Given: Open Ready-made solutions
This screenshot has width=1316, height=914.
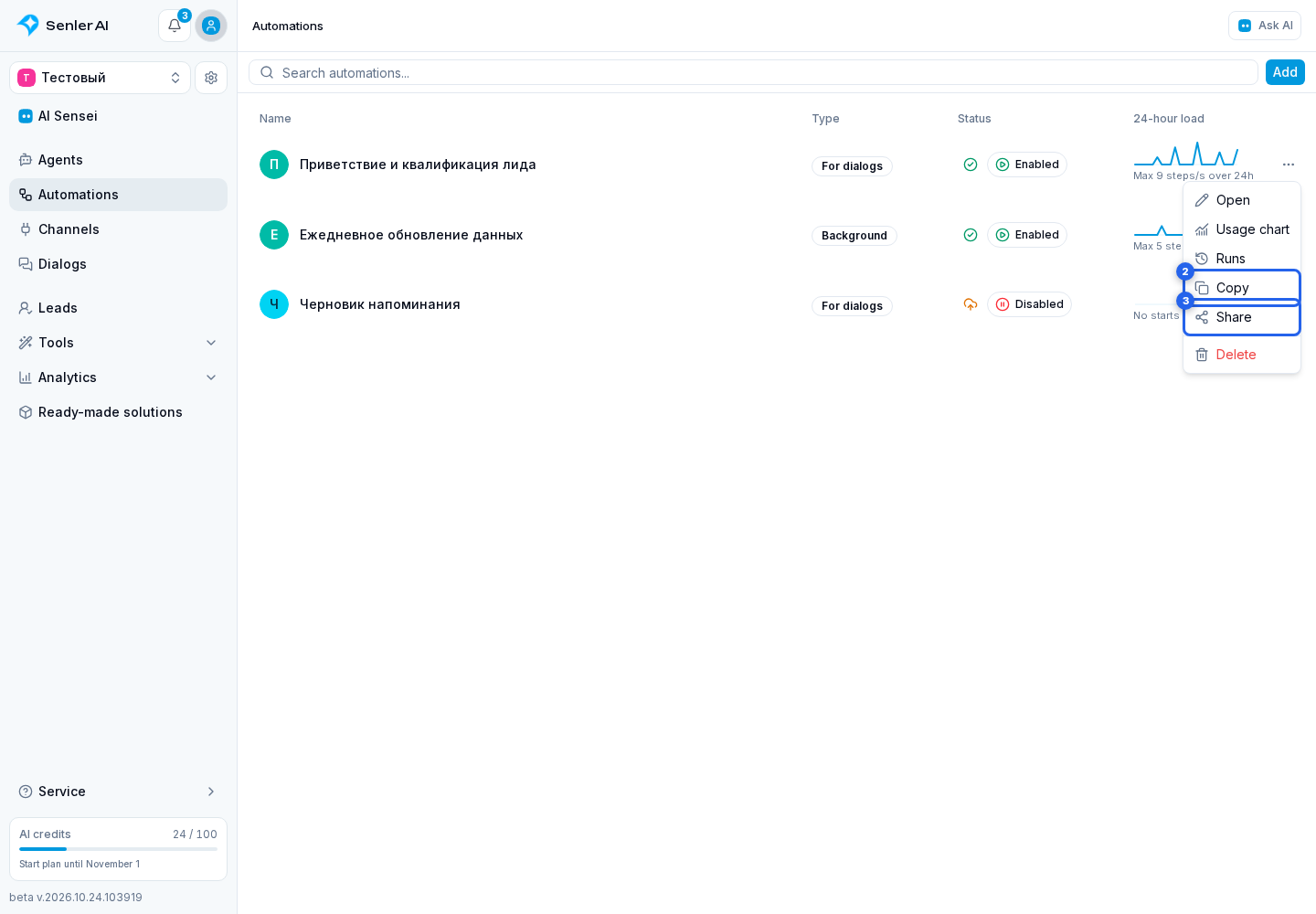Looking at the screenshot, I should point(119,412).
